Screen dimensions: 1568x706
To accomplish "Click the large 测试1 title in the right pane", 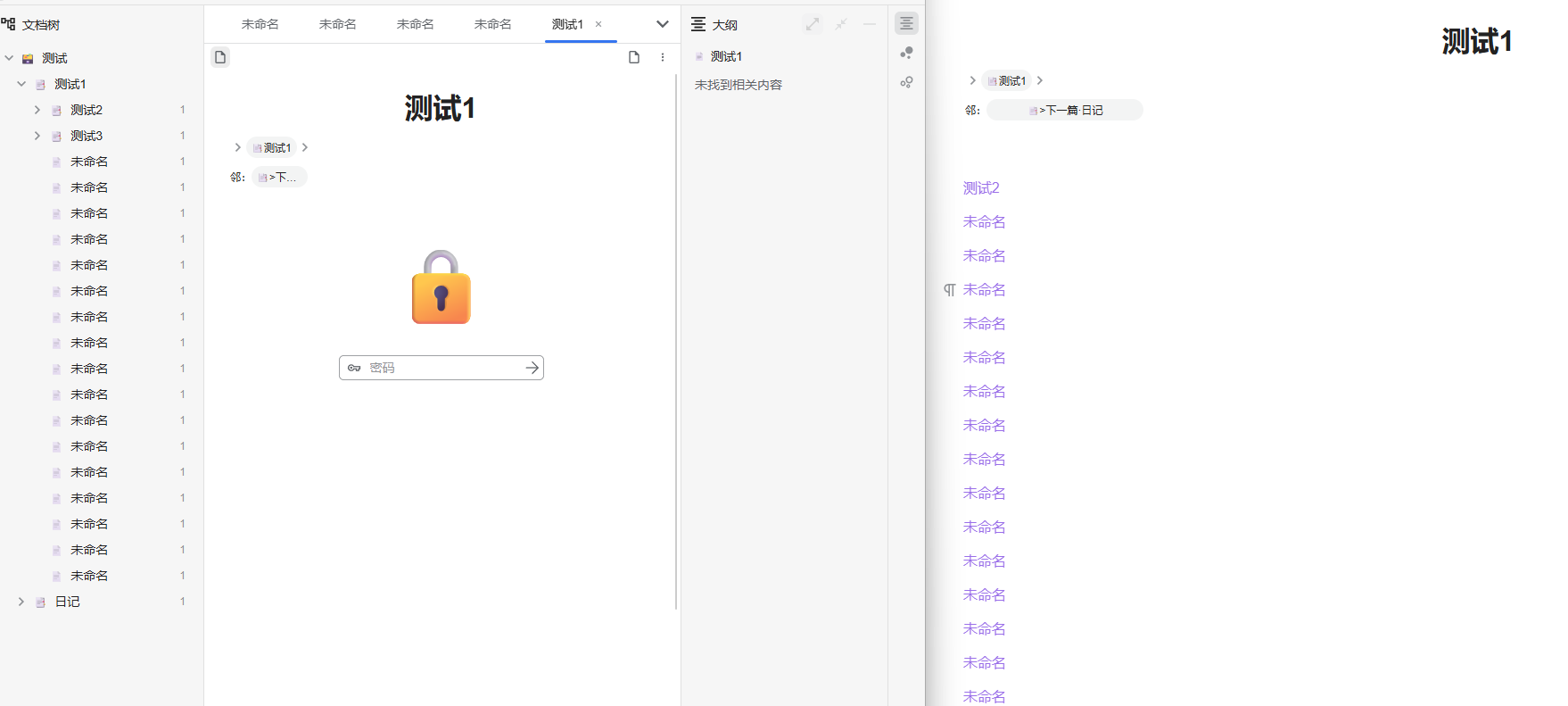I will tap(1476, 41).
